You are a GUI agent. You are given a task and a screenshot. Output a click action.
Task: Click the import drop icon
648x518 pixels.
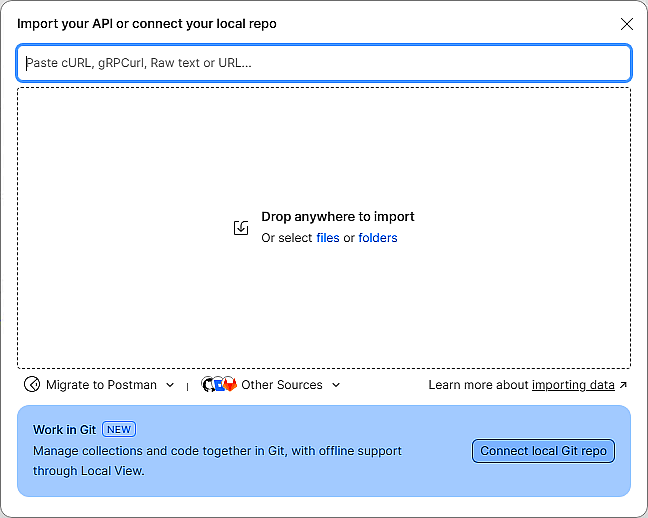(241, 228)
